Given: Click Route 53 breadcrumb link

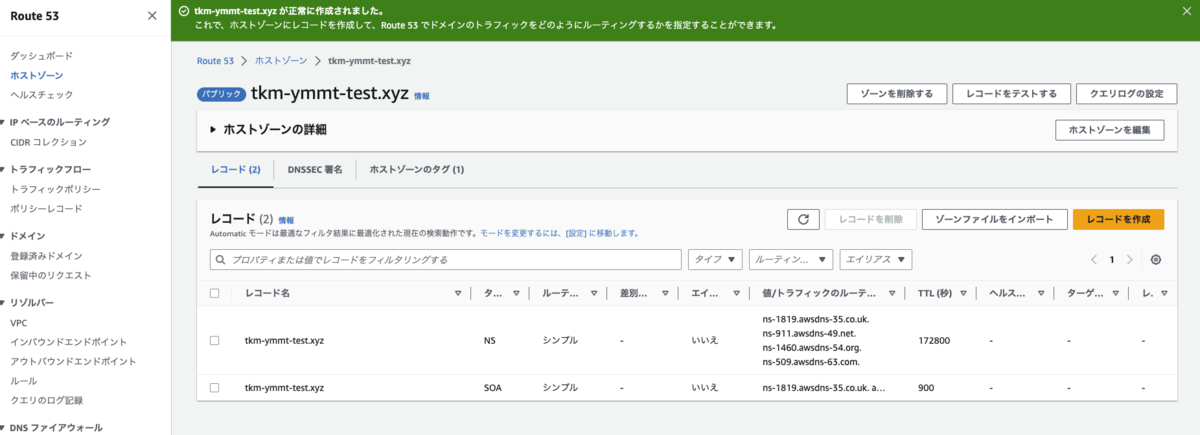Looking at the screenshot, I should (215, 61).
